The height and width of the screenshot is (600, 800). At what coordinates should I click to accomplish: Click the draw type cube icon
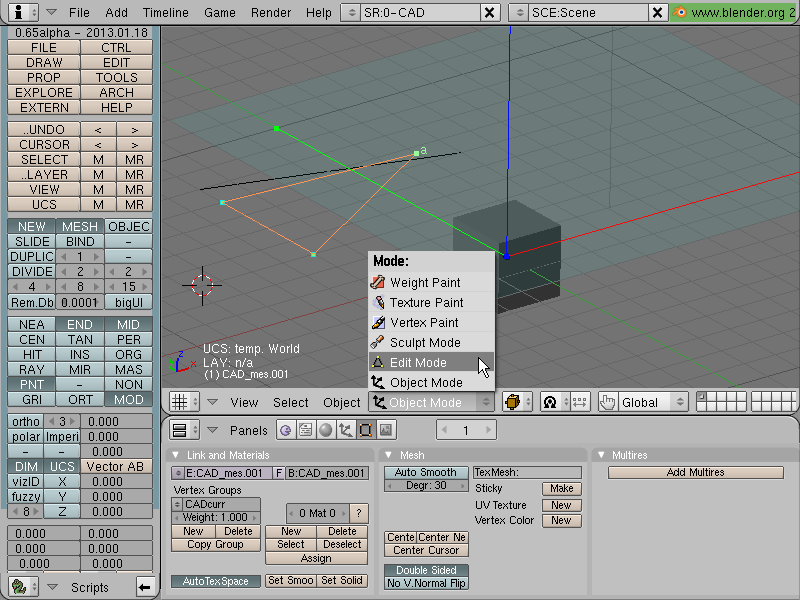click(x=512, y=402)
